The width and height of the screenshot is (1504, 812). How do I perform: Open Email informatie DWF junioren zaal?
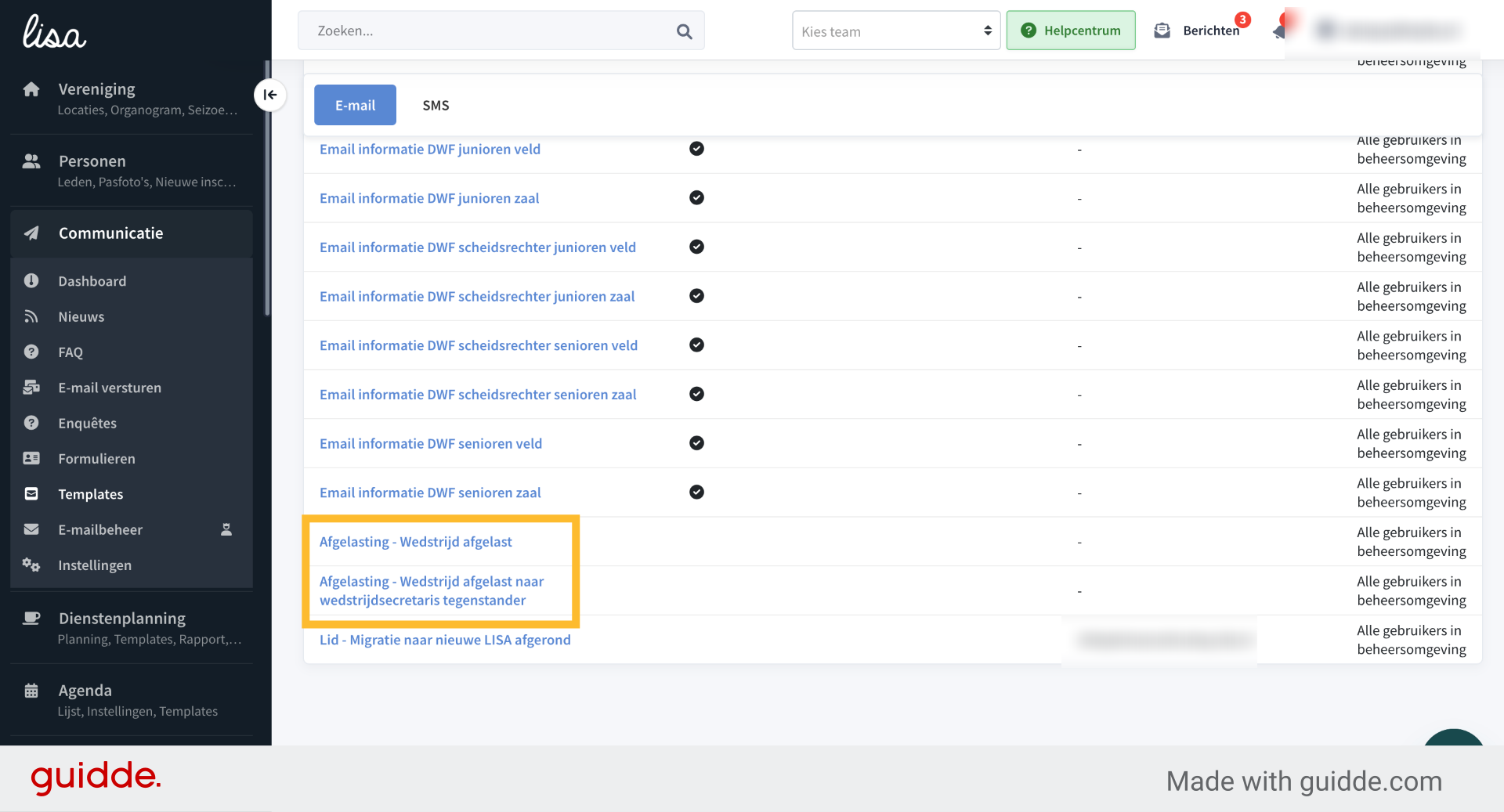tap(429, 198)
